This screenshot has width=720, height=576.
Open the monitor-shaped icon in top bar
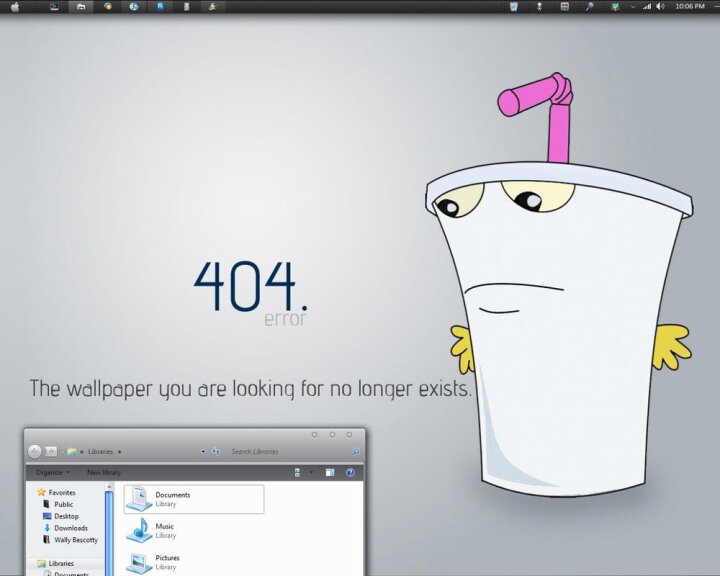click(54, 7)
